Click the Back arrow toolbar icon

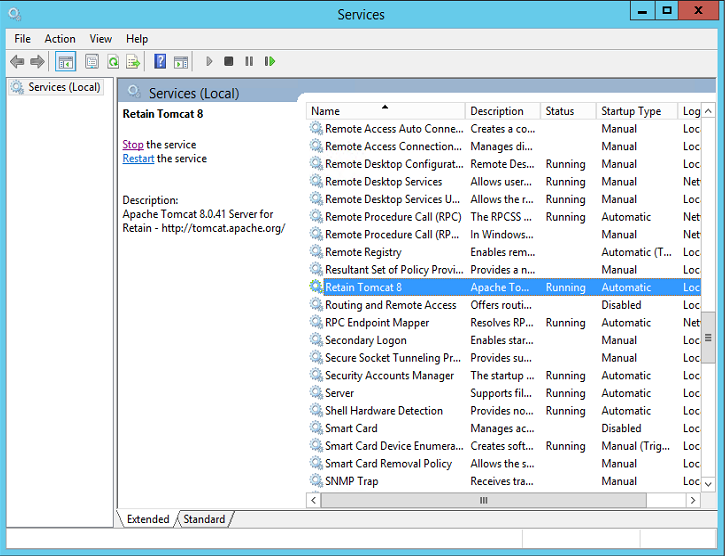[x=17, y=62]
